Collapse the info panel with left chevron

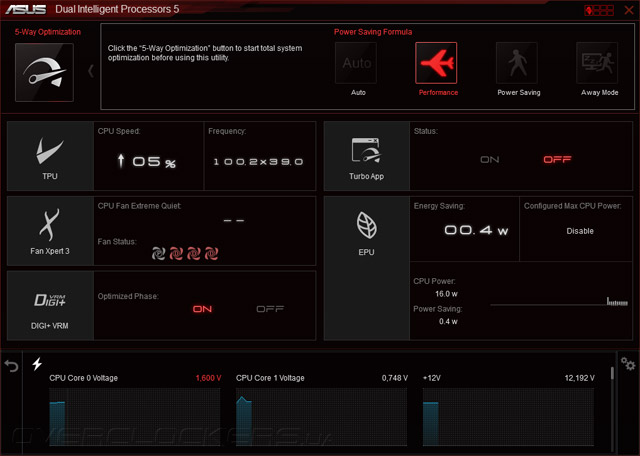tap(91, 71)
